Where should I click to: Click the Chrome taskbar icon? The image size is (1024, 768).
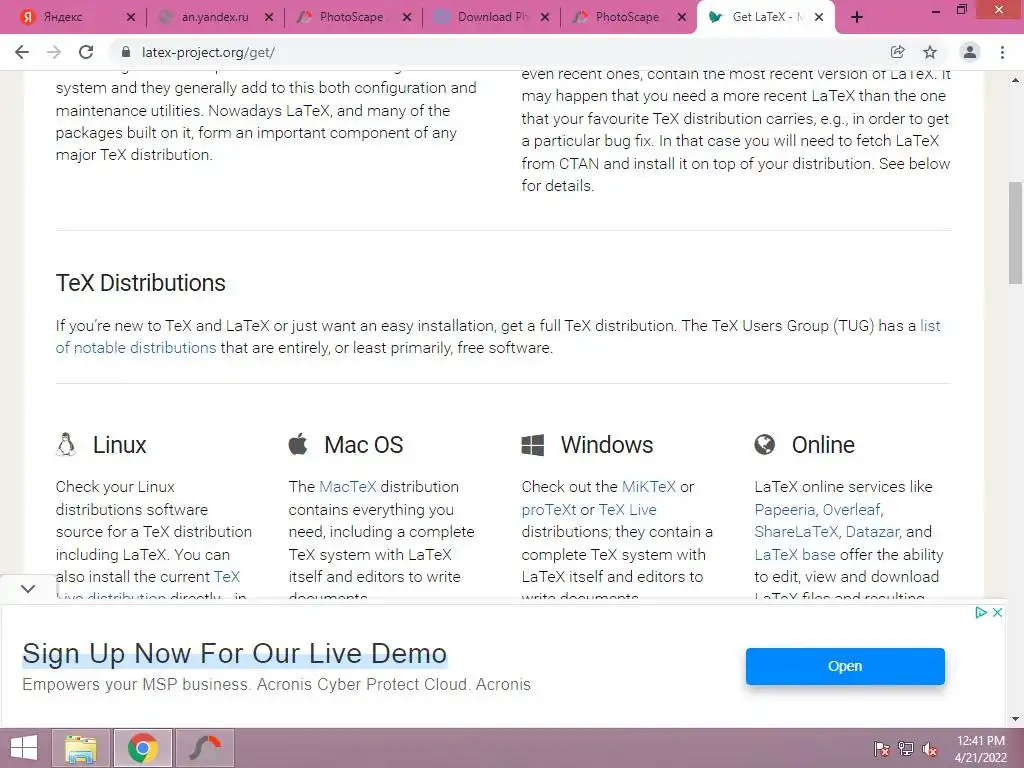142,748
